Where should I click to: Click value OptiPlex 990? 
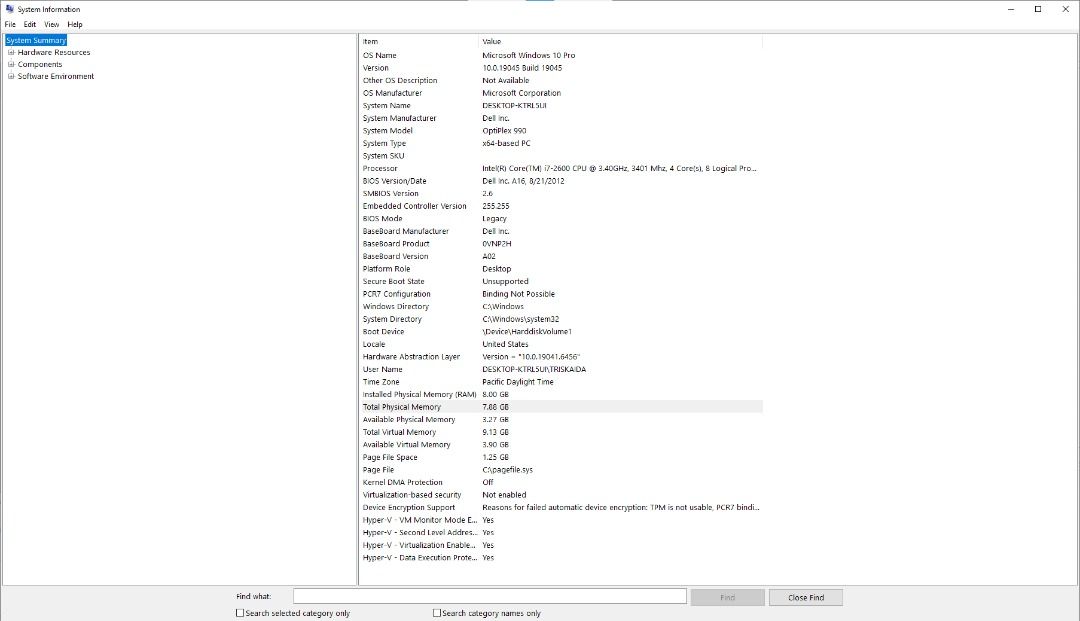click(x=504, y=131)
